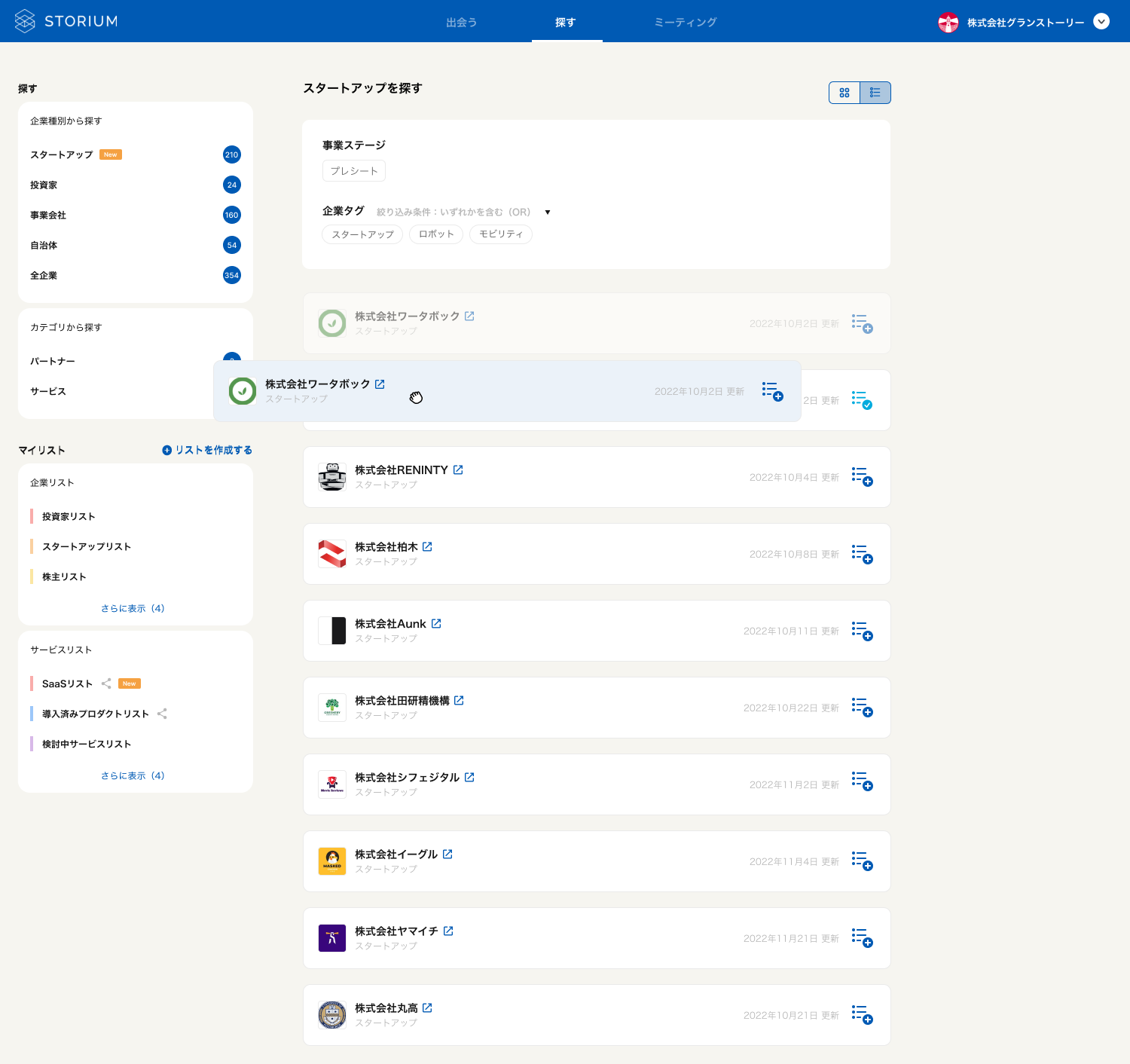1130x1064 pixels.
Task: Open external link icon beside 株式会社田研精機構
Action: pyautogui.click(x=459, y=700)
